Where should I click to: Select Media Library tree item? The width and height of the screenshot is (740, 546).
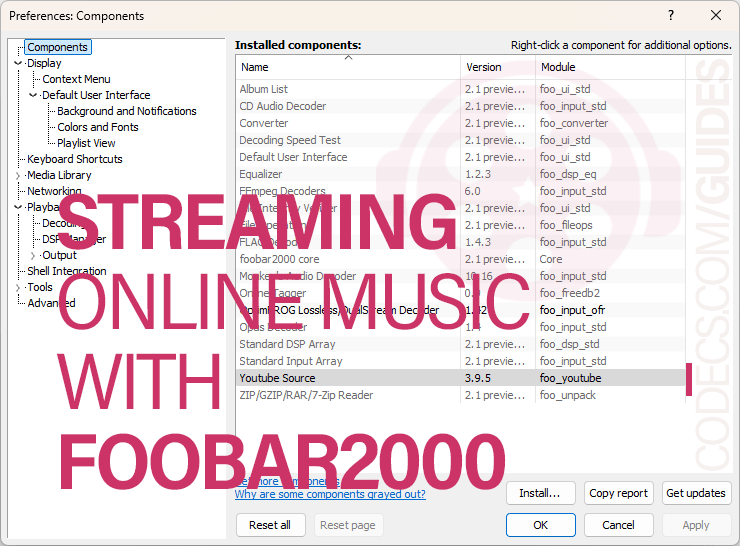59,175
